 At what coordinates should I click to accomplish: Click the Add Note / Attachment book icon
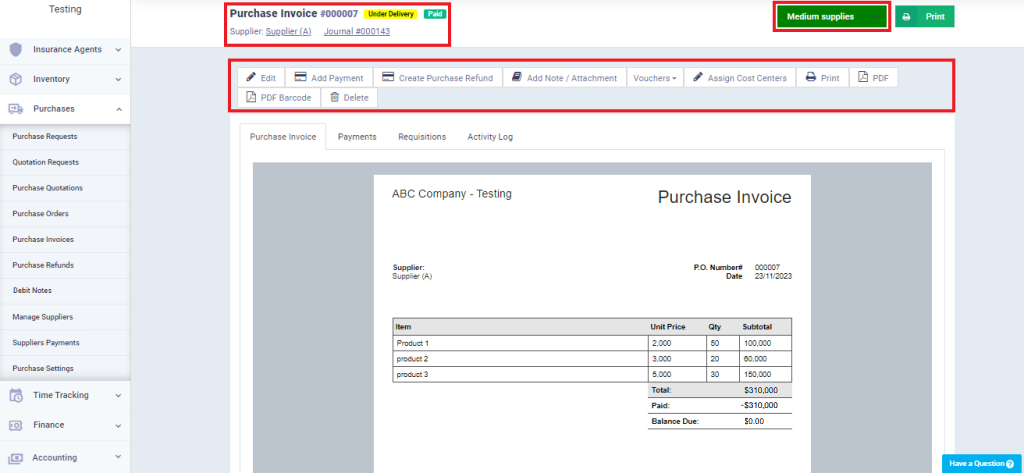[x=517, y=78]
